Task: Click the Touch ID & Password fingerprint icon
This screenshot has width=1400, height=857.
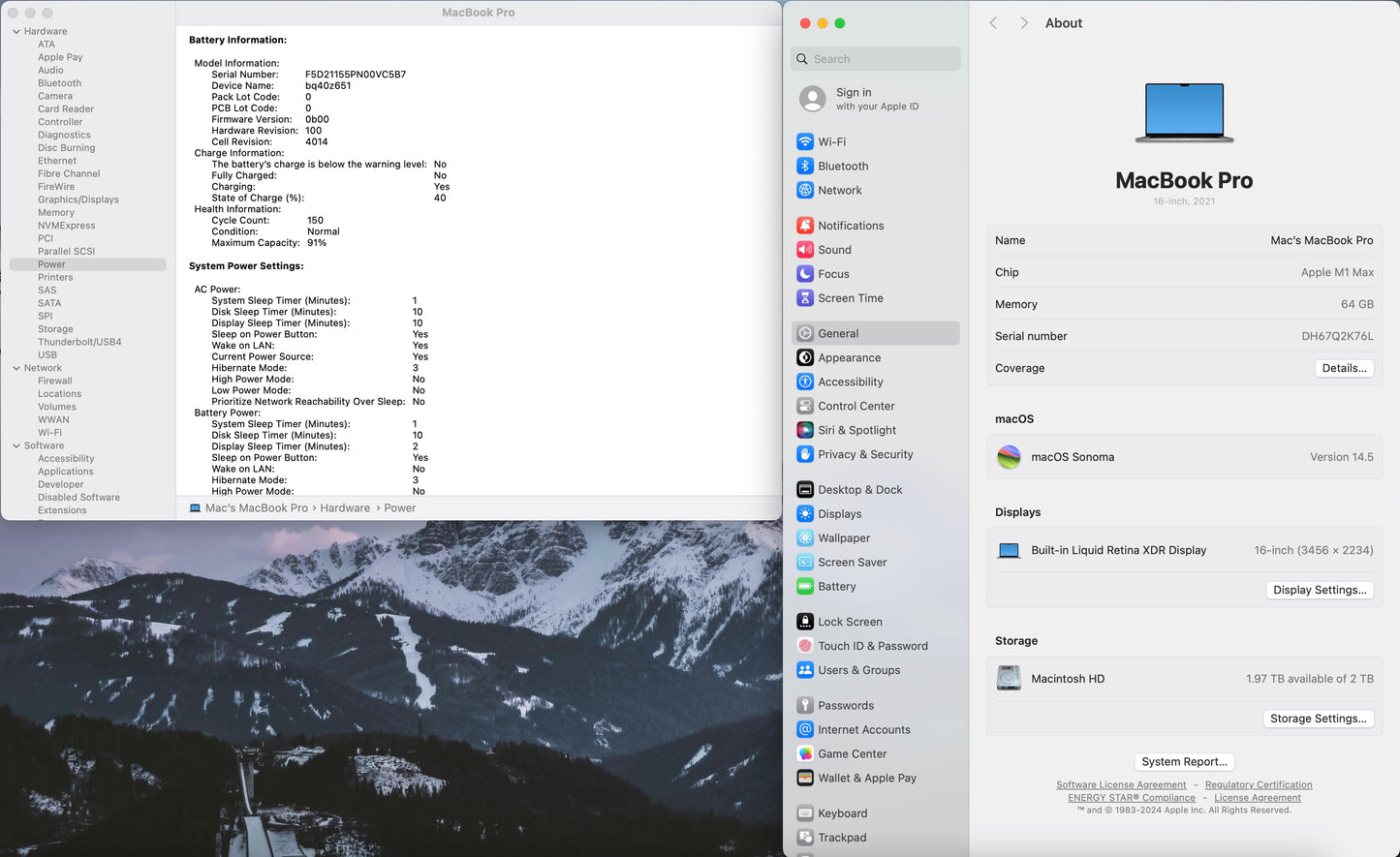Action: click(x=805, y=646)
